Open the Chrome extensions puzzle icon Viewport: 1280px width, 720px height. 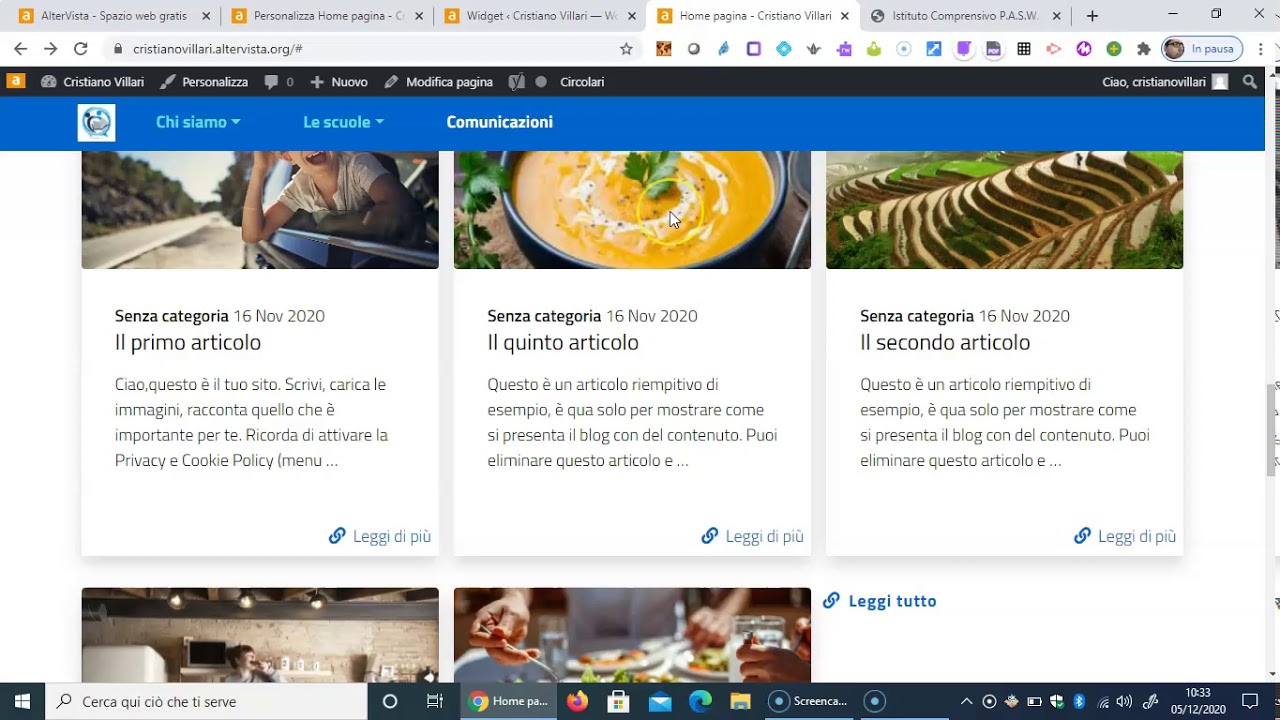[x=1144, y=49]
